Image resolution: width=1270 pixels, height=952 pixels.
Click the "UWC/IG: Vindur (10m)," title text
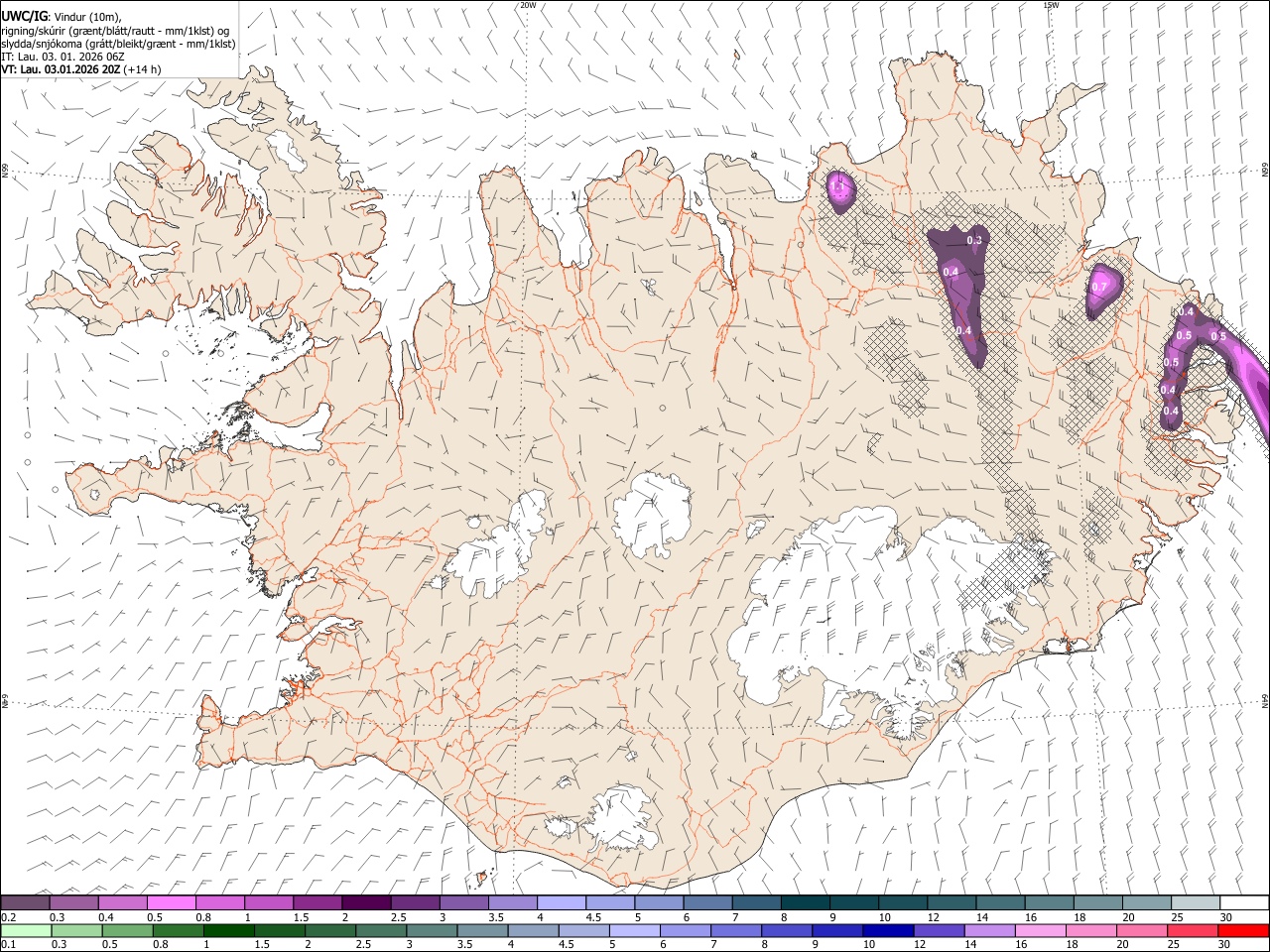pos(62,17)
